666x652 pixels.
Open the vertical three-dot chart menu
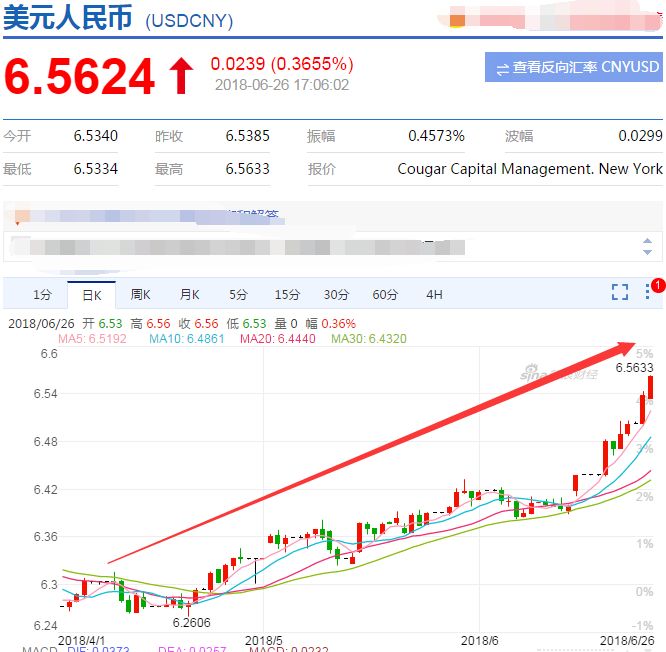pos(647,291)
